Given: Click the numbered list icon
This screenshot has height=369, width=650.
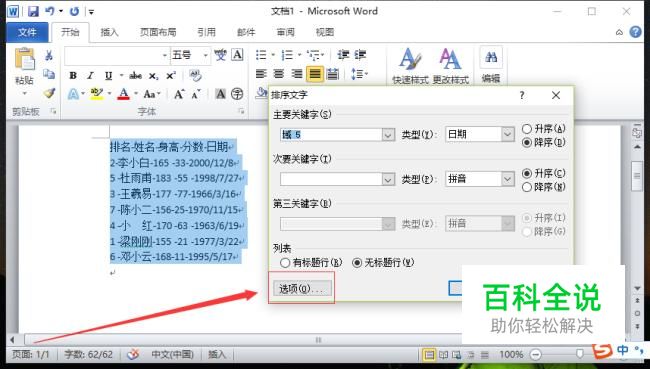Looking at the screenshot, I should pos(287,55).
